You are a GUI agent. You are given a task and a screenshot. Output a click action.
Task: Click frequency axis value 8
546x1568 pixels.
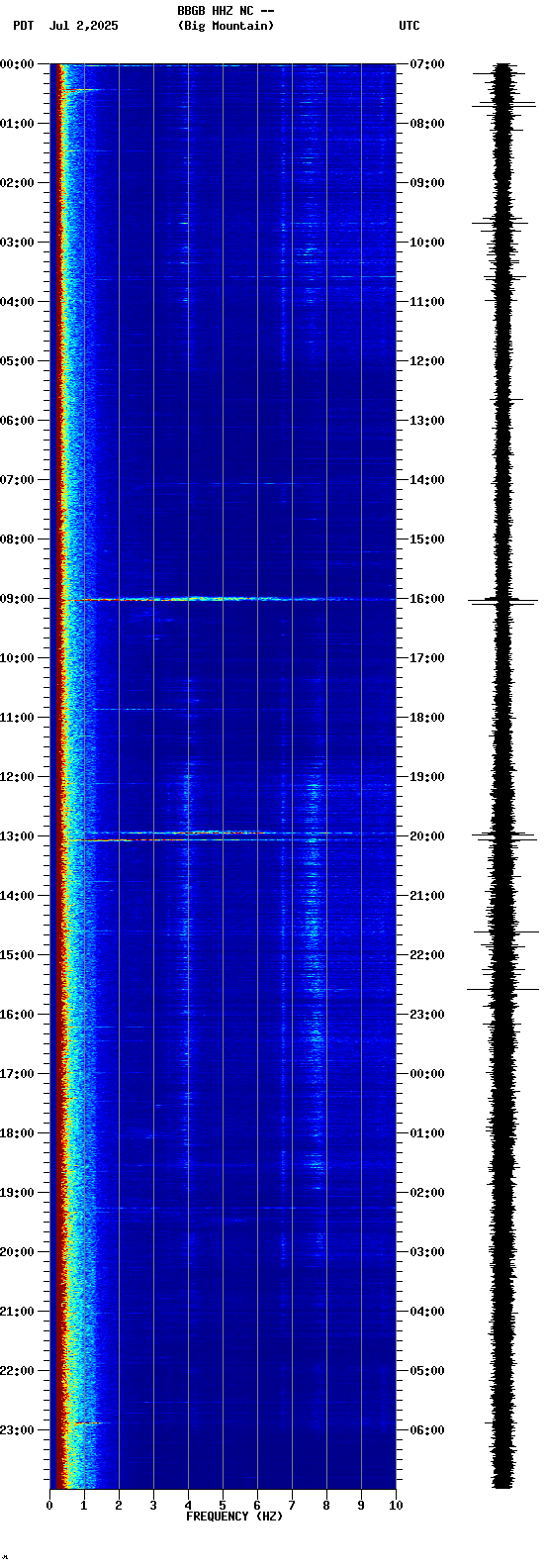tap(326, 1506)
